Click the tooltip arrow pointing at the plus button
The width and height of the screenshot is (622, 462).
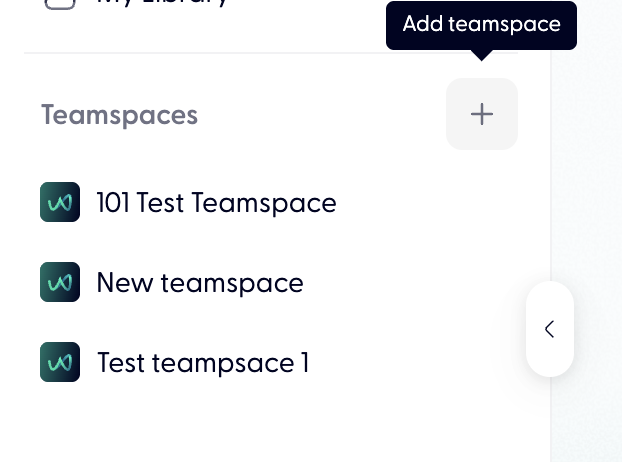pos(482,55)
